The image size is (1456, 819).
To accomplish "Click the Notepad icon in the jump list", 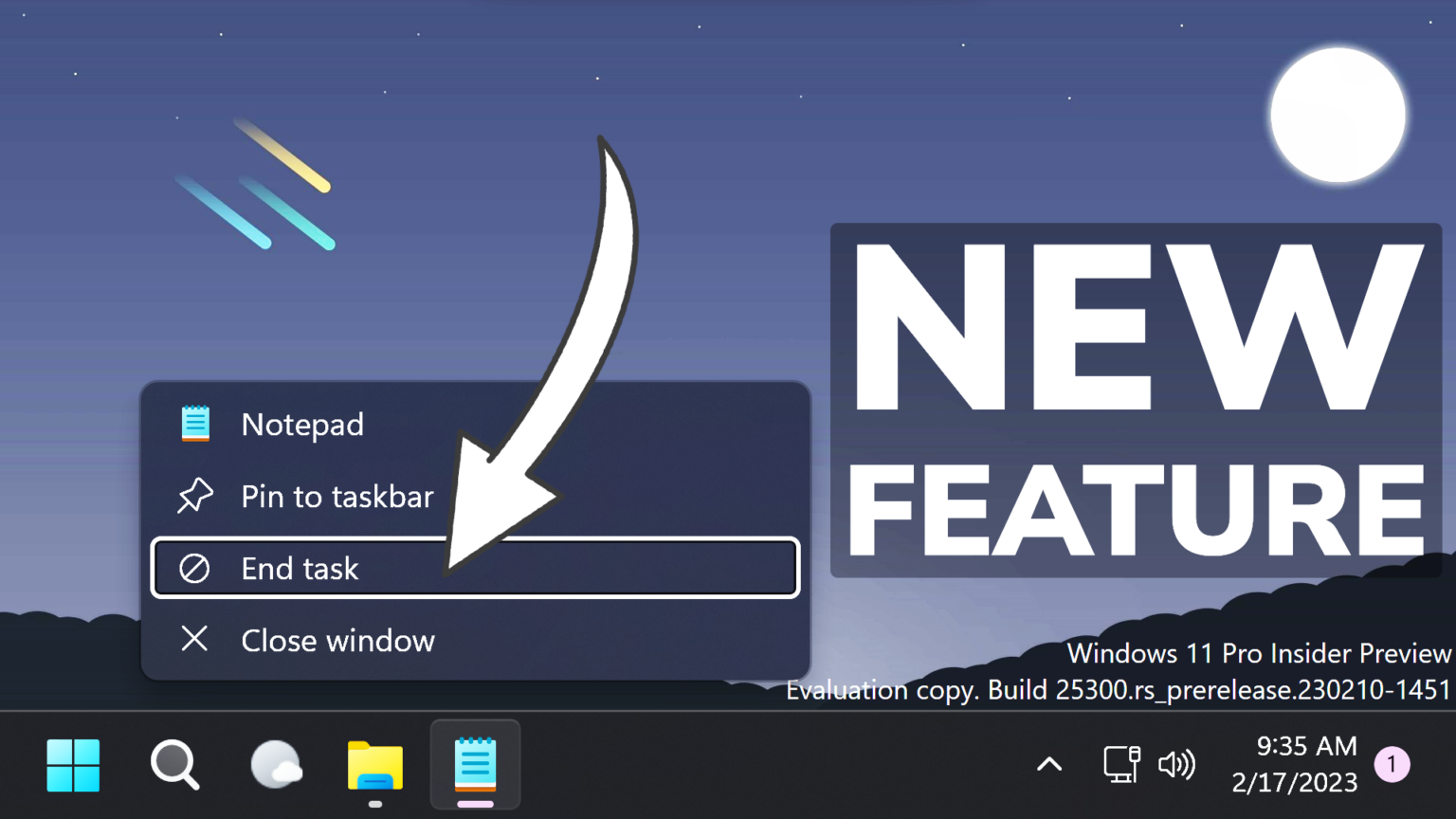I will (195, 424).
